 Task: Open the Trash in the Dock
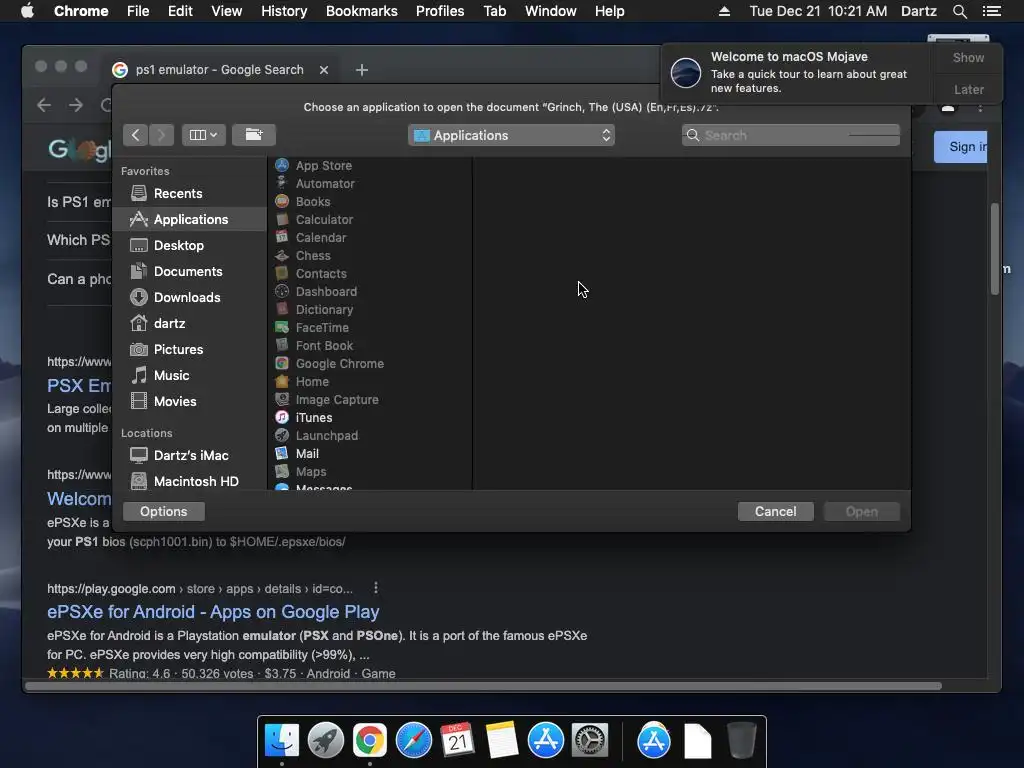pyautogui.click(x=741, y=741)
